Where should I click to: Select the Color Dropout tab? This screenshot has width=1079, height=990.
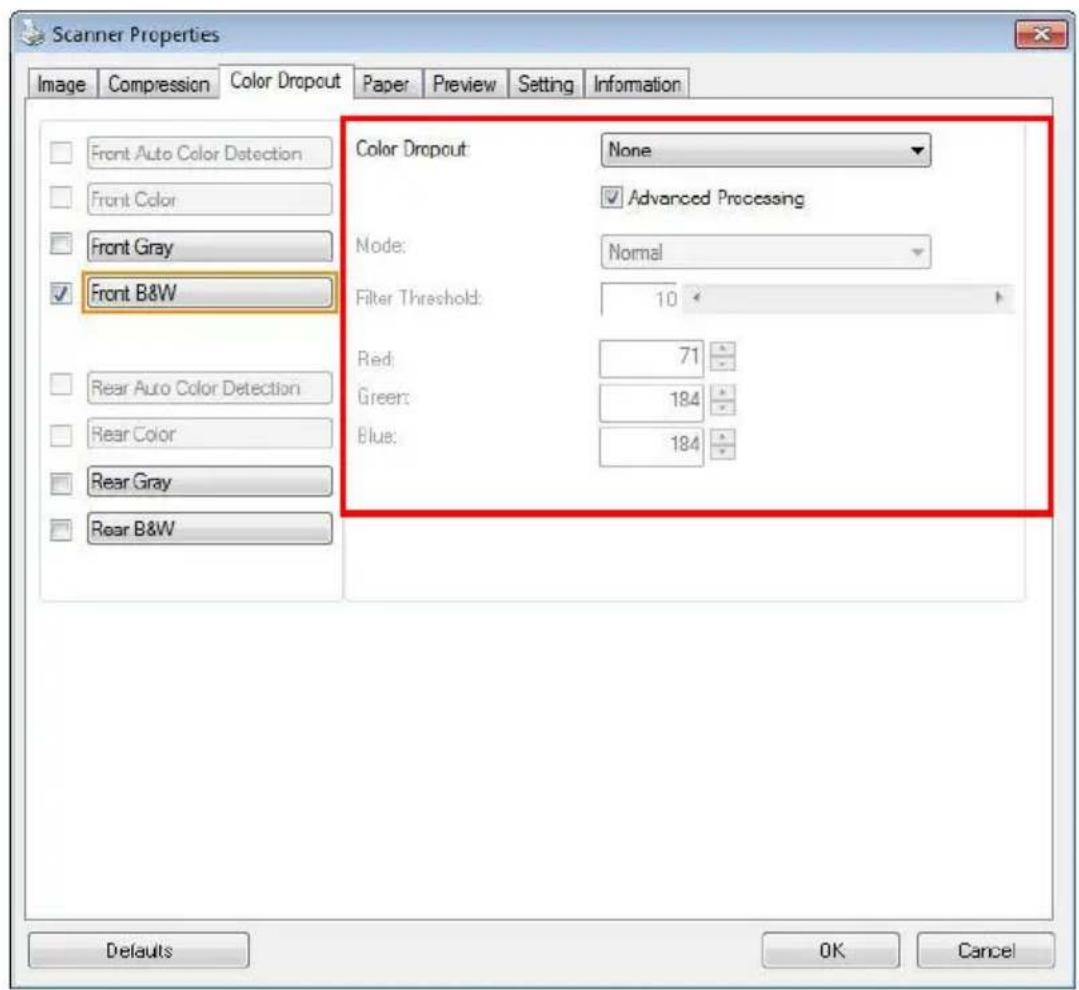tap(286, 81)
